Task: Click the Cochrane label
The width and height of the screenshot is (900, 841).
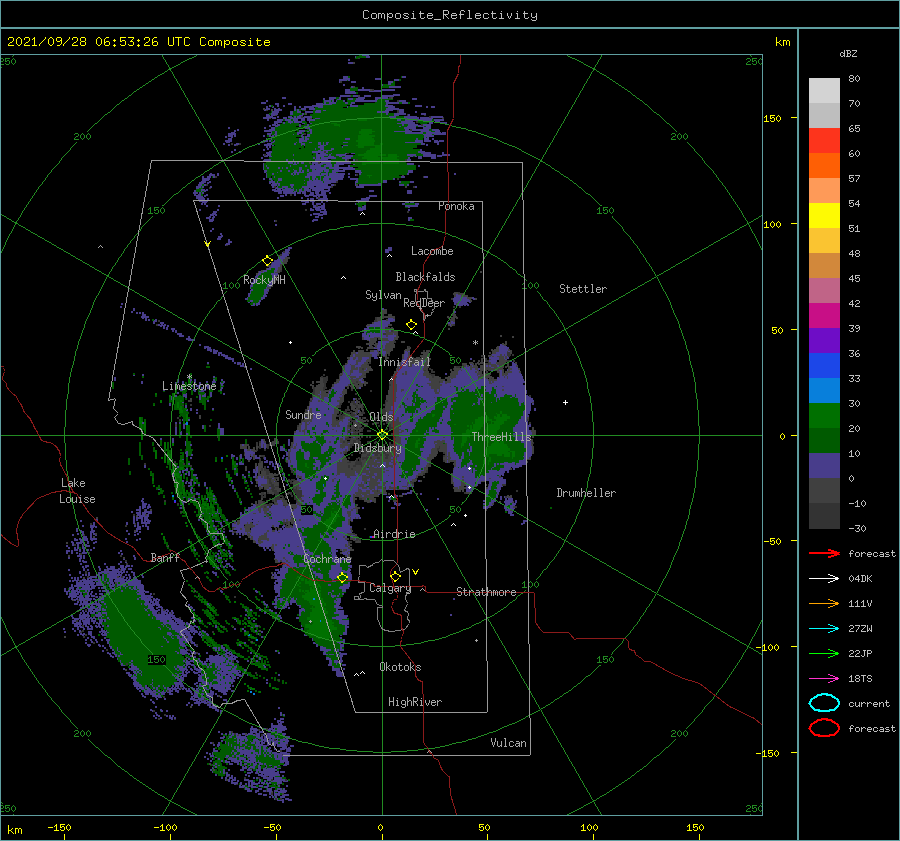Action: pyautogui.click(x=327, y=559)
